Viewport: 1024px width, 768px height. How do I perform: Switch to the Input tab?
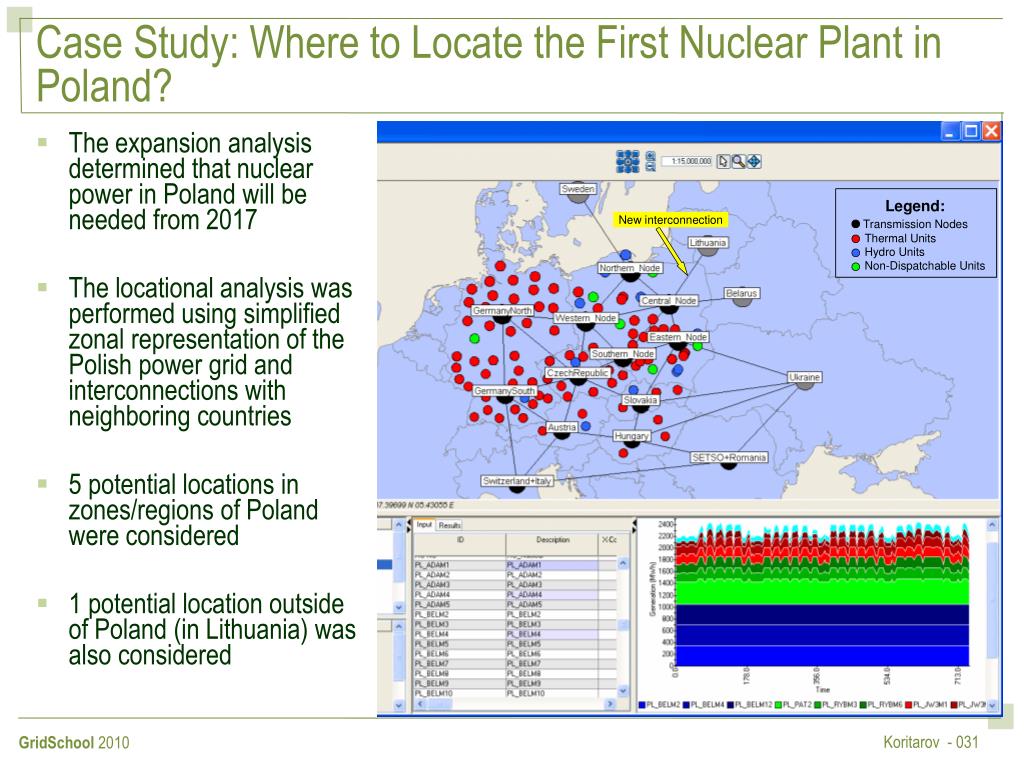tap(424, 524)
